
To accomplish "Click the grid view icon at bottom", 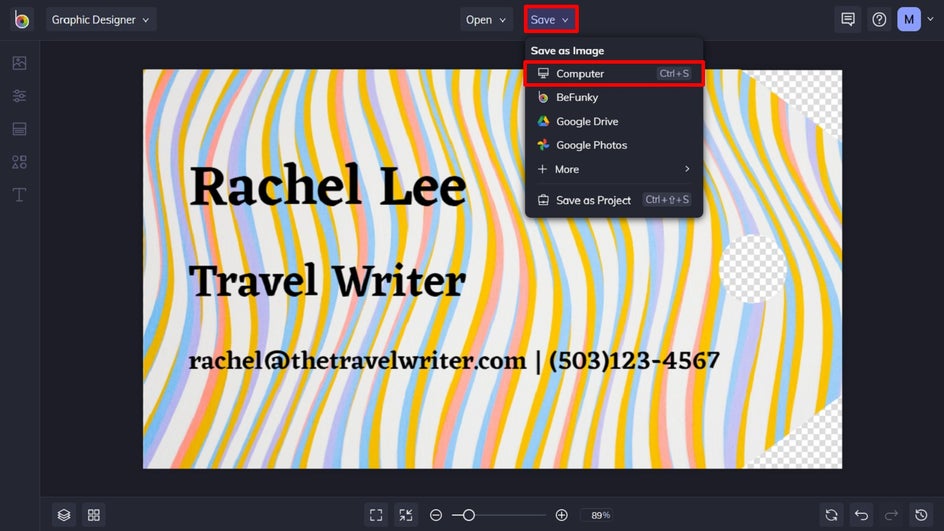I will pos(94,515).
